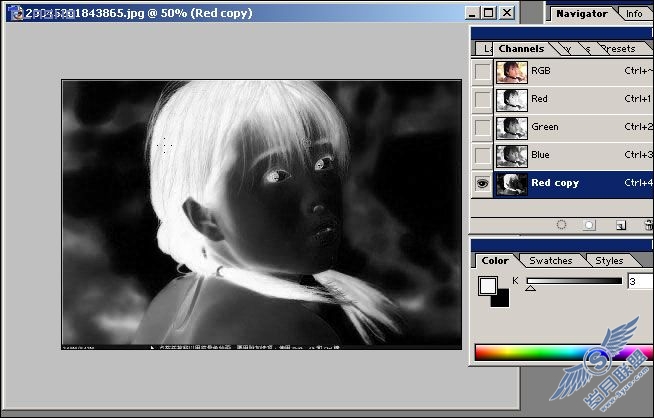The width and height of the screenshot is (654, 418).
Task: Show the Green channel visibility box
Action: coord(482,127)
